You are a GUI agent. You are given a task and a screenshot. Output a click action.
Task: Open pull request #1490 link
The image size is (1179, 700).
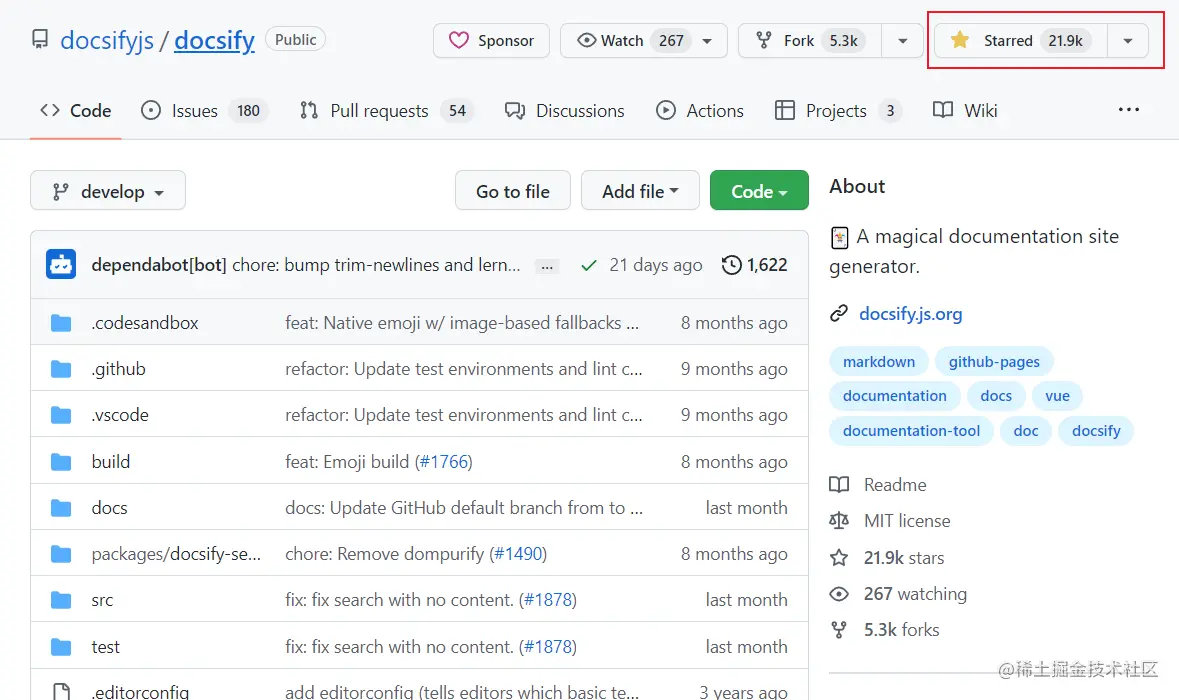[x=519, y=554]
